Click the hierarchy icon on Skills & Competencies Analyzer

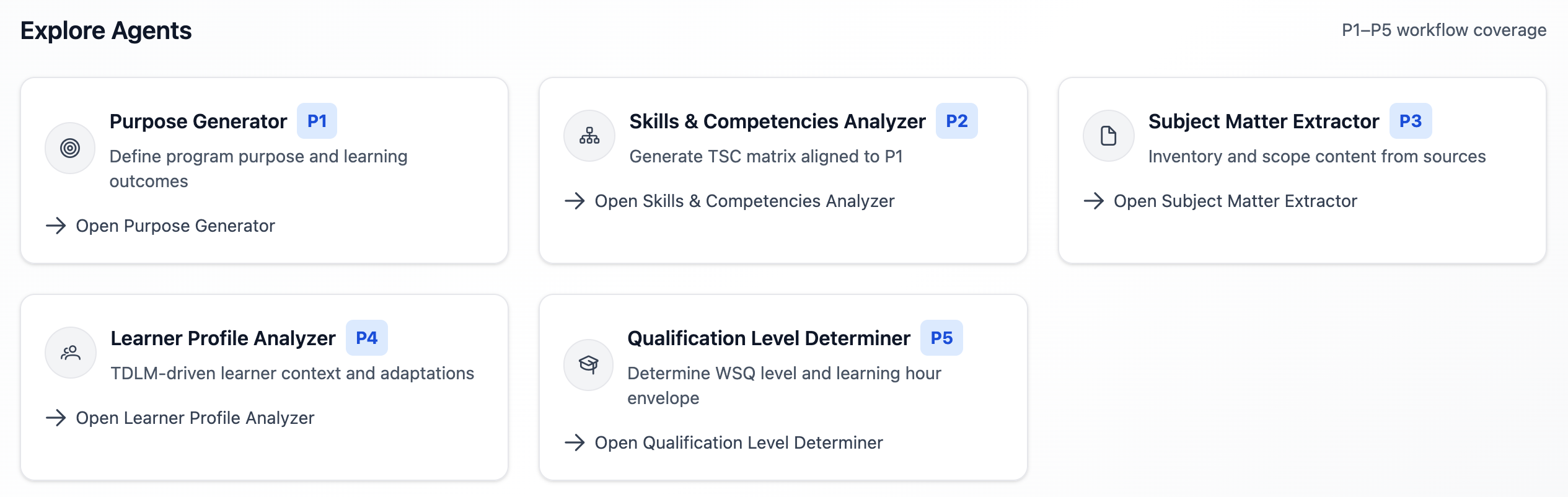(588, 135)
